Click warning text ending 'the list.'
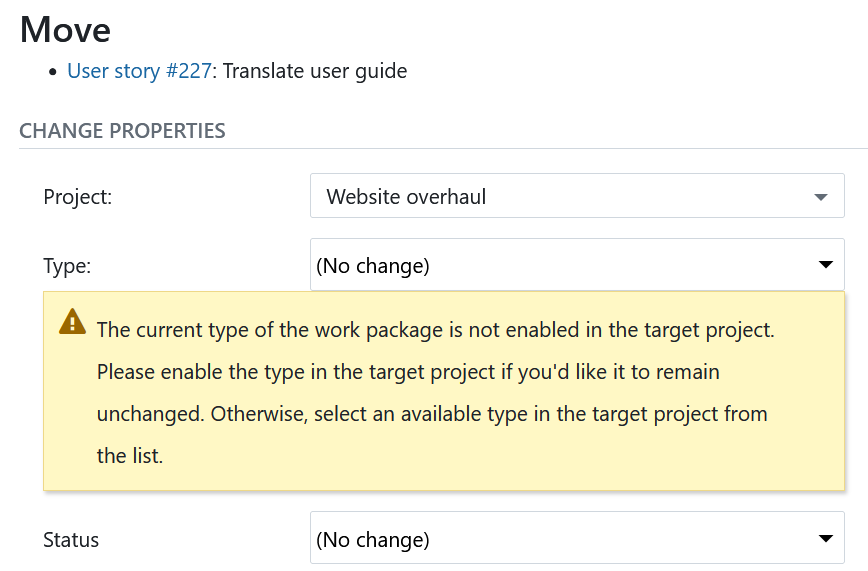Screen dimensions: 868x571 tap(129, 456)
